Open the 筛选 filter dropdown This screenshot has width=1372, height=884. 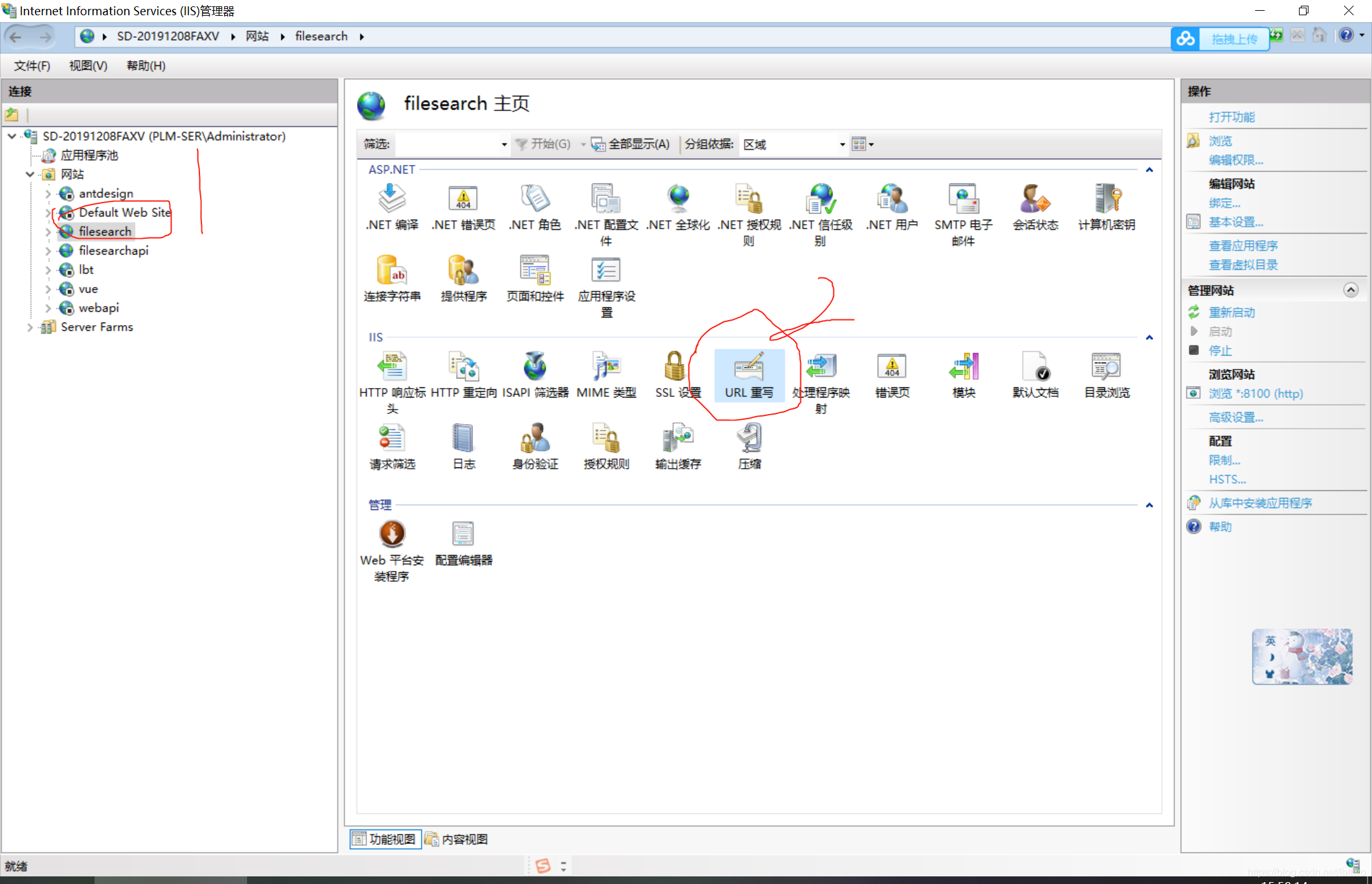pos(504,144)
